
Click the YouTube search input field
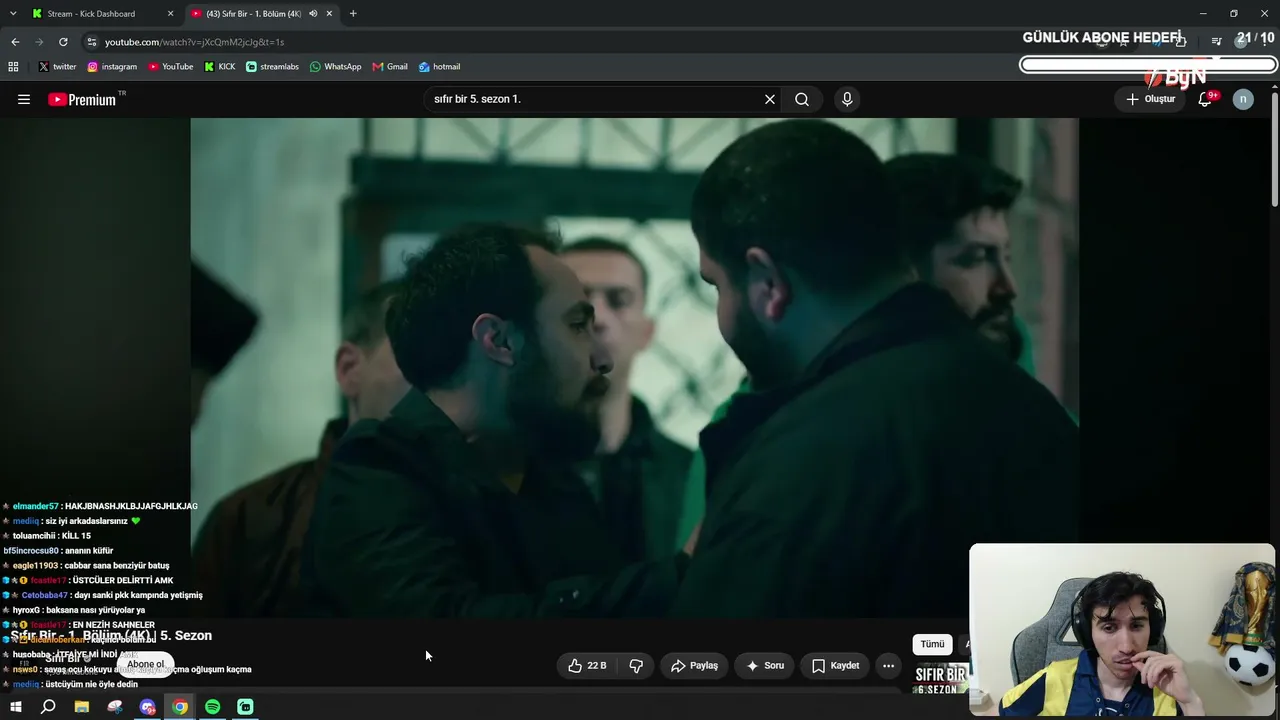coord(594,99)
